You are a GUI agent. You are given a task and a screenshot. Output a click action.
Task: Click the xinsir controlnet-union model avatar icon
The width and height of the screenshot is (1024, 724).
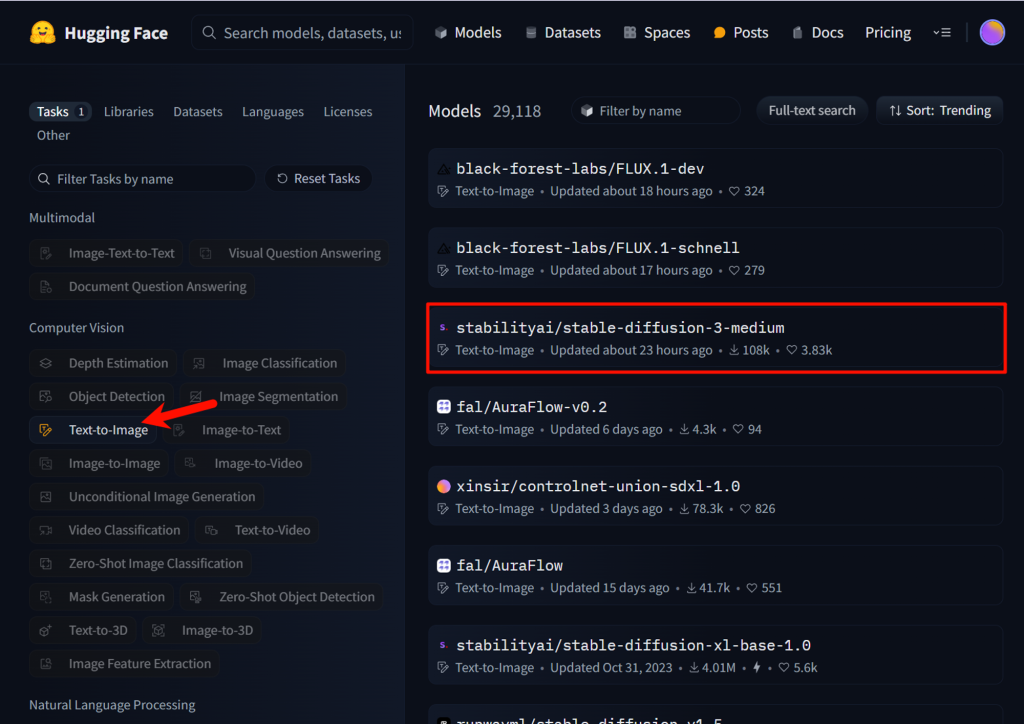tap(444, 487)
